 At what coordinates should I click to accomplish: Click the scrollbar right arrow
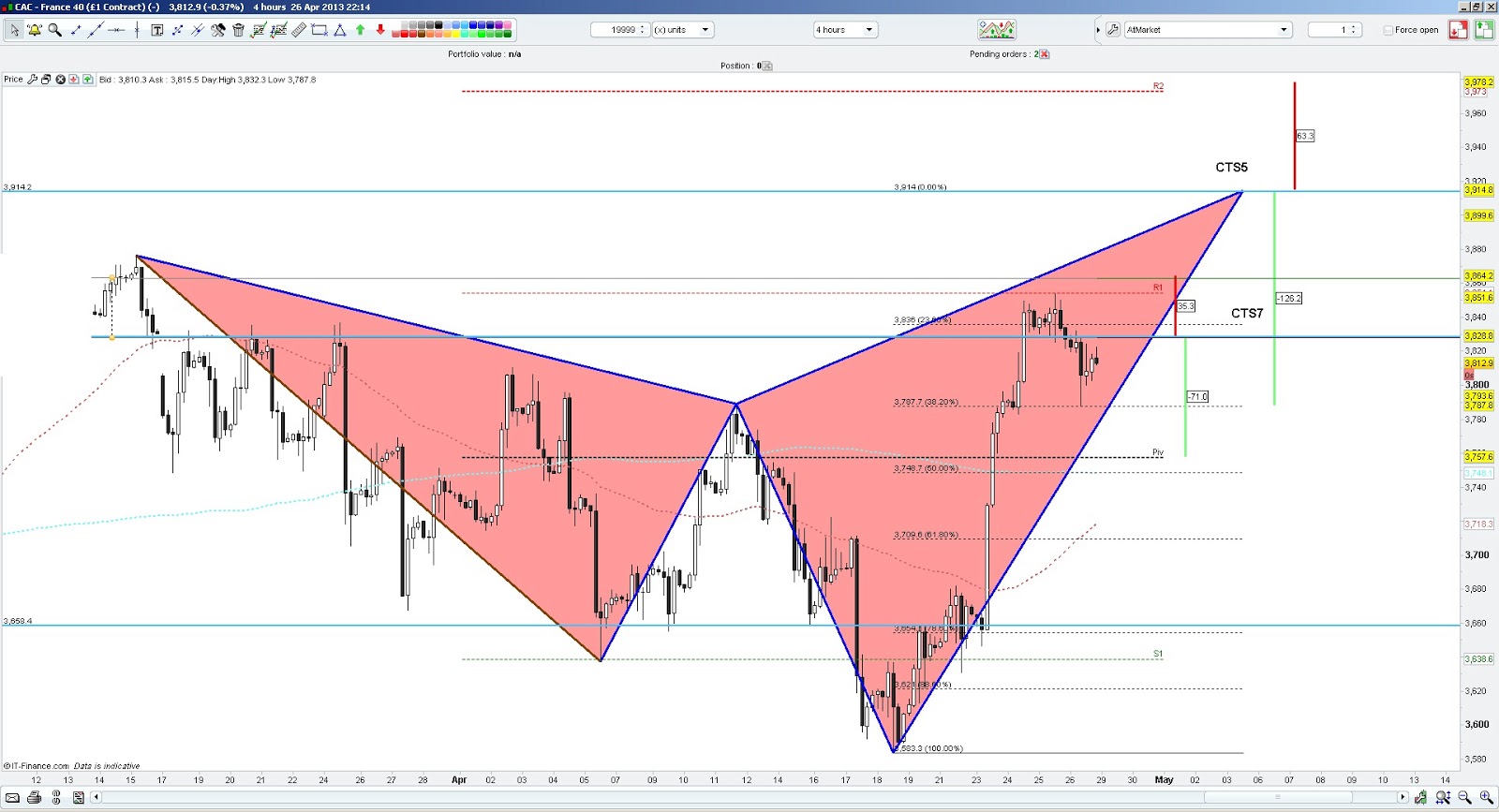(x=1403, y=798)
